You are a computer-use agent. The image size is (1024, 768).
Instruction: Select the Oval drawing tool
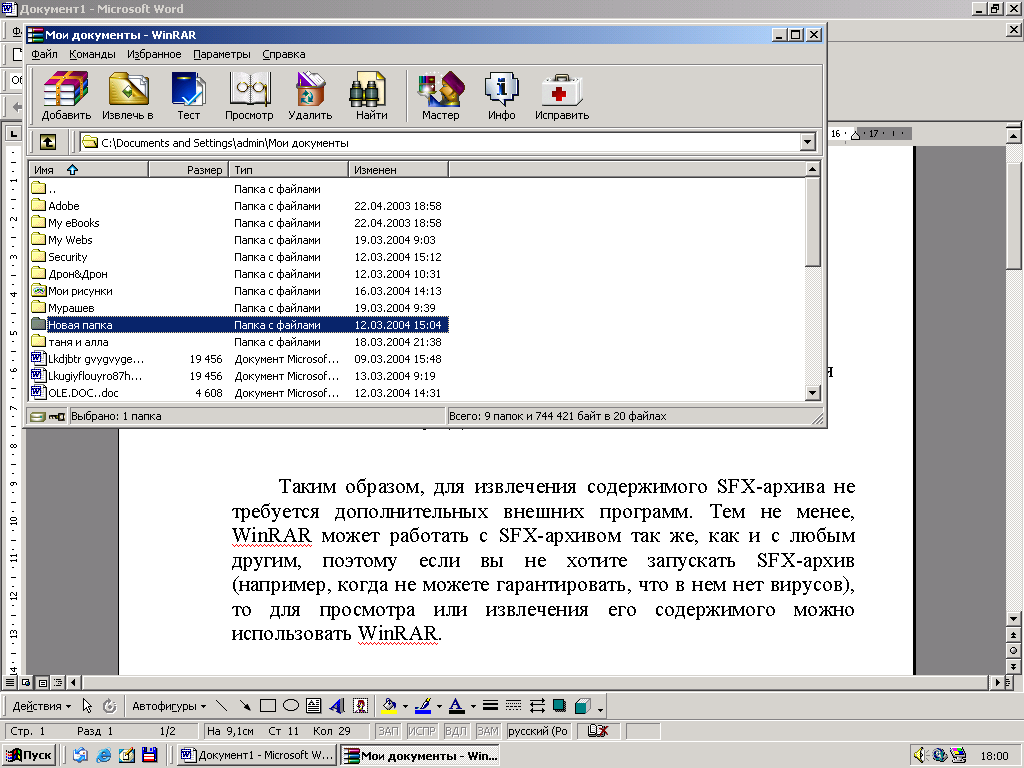tap(291, 706)
